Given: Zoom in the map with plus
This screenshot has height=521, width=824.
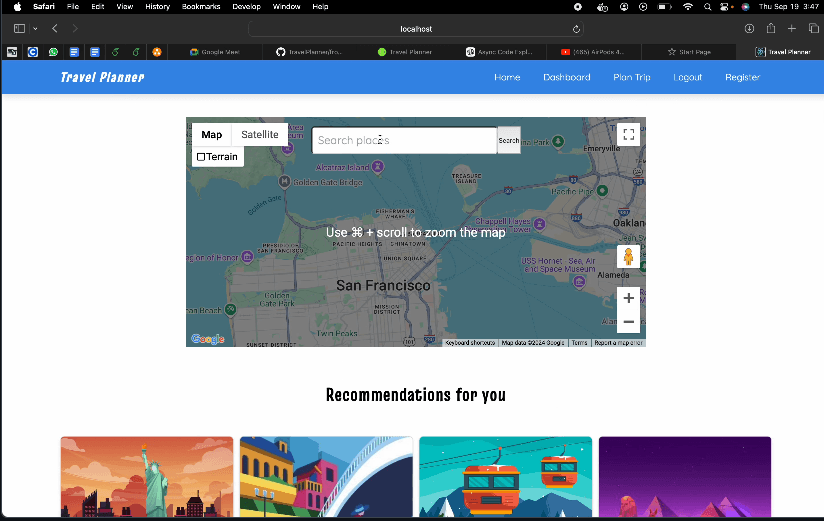Looking at the screenshot, I should pyautogui.click(x=629, y=298).
